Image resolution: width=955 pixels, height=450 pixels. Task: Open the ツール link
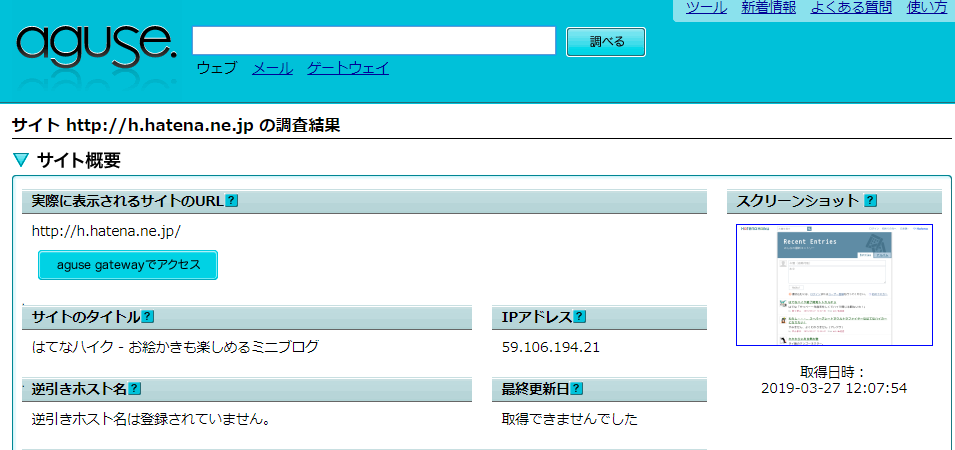707,8
